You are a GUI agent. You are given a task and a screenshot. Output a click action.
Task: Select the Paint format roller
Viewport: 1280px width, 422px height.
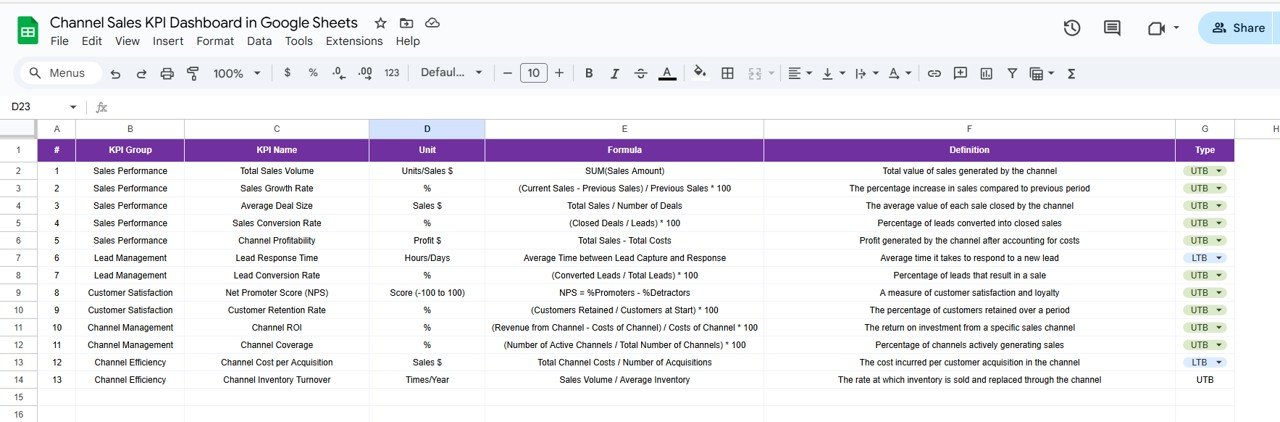coord(193,73)
